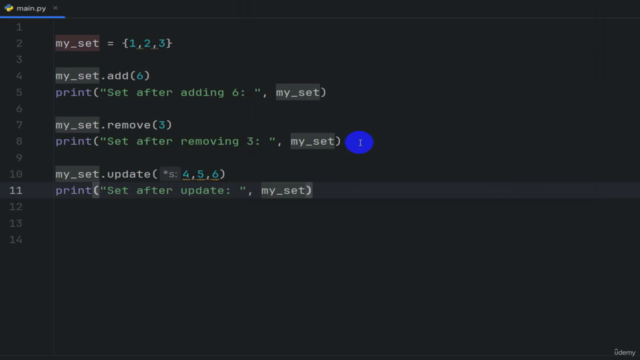Click the "Set after adding 6: " string
The image size is (640, 360).
pyautogui.click(x=180, y=93)
